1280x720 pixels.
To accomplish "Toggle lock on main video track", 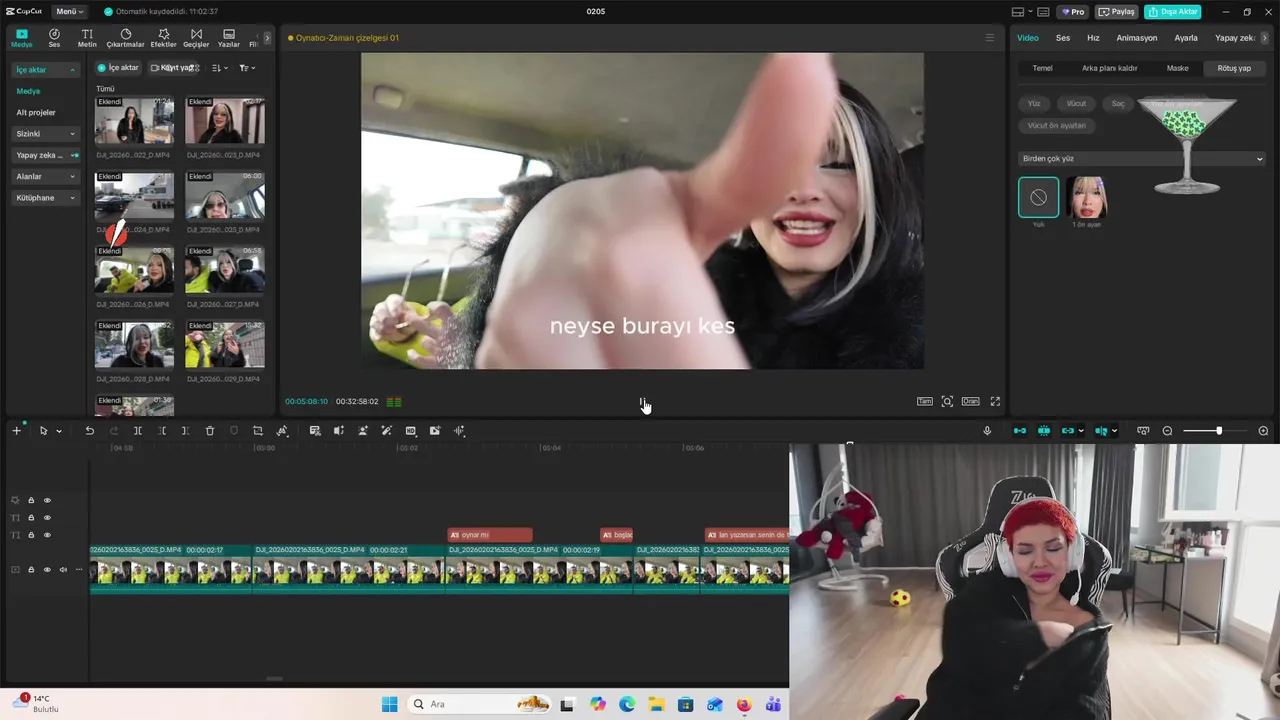I will click(31, 570).
